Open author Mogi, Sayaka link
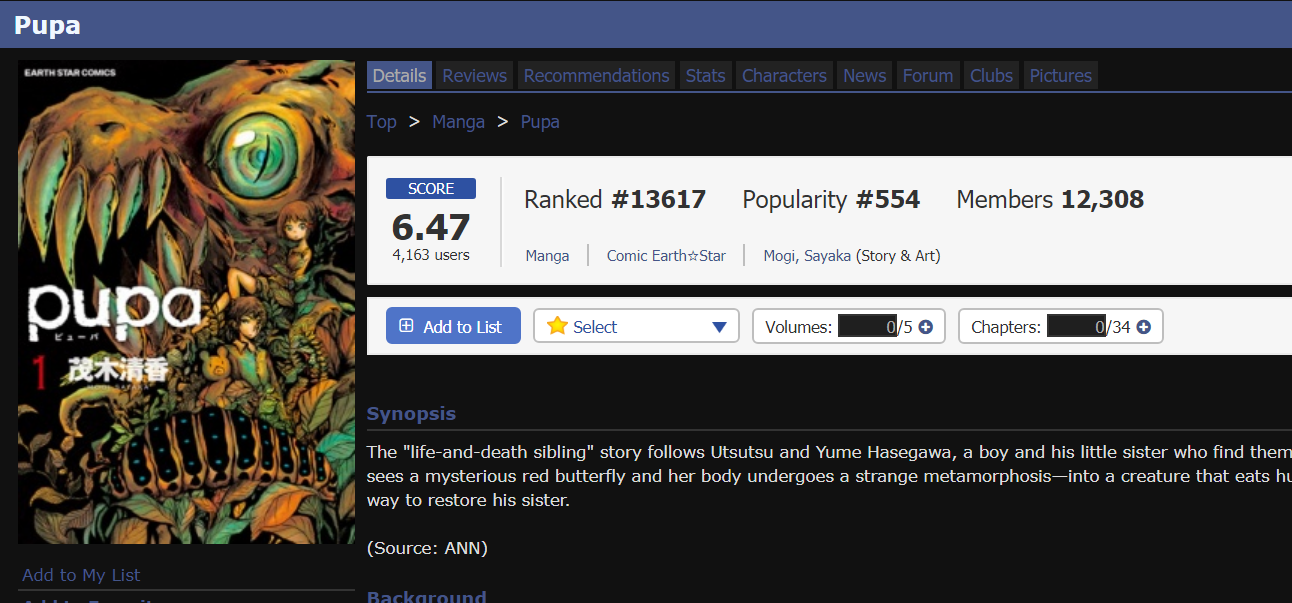 pyautogui.click(x=807, y=256)
